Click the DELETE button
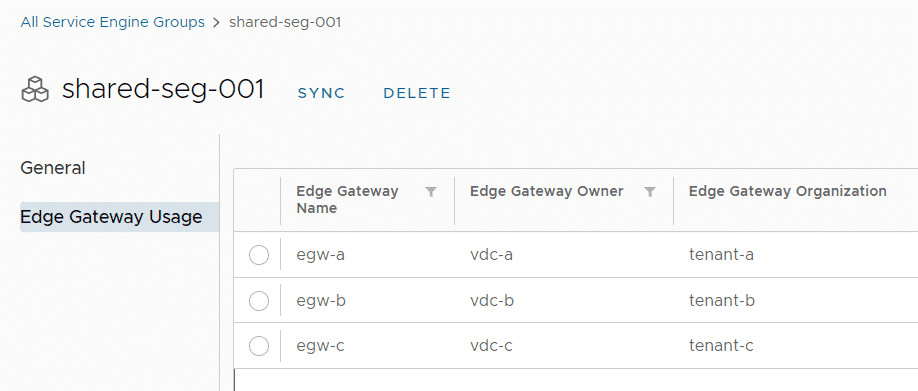This screenshot has width=918, height=391. [417, 94]
